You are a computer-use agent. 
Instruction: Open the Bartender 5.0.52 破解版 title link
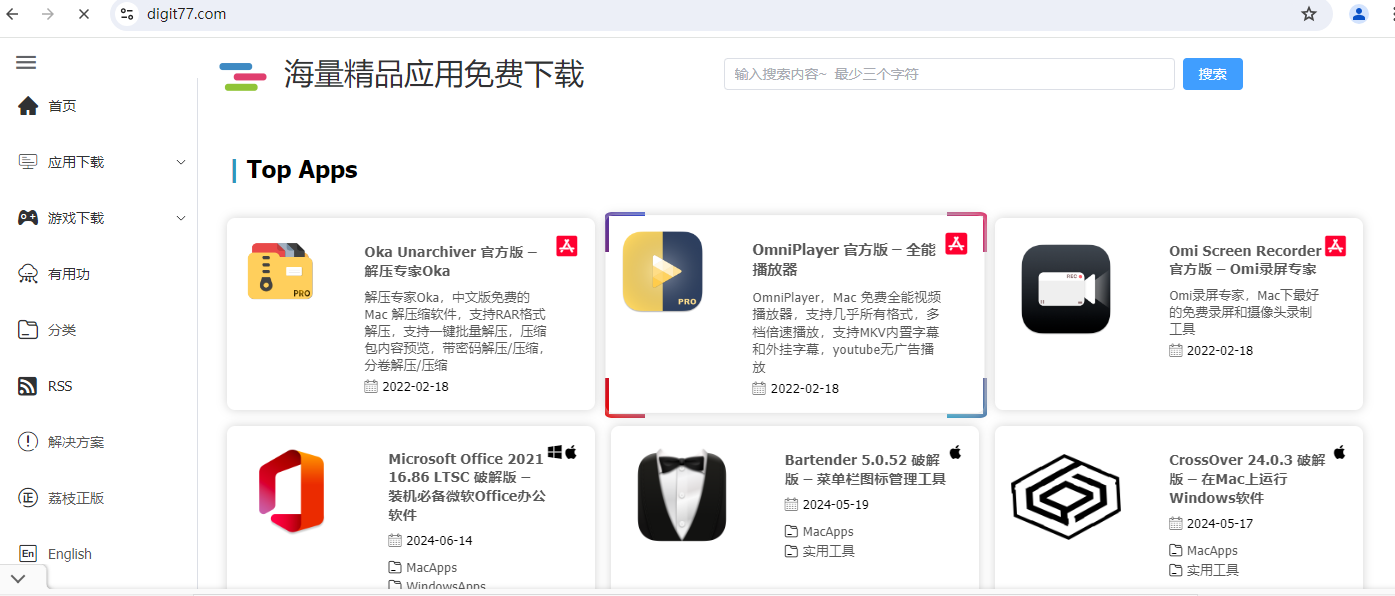(862, 469)
